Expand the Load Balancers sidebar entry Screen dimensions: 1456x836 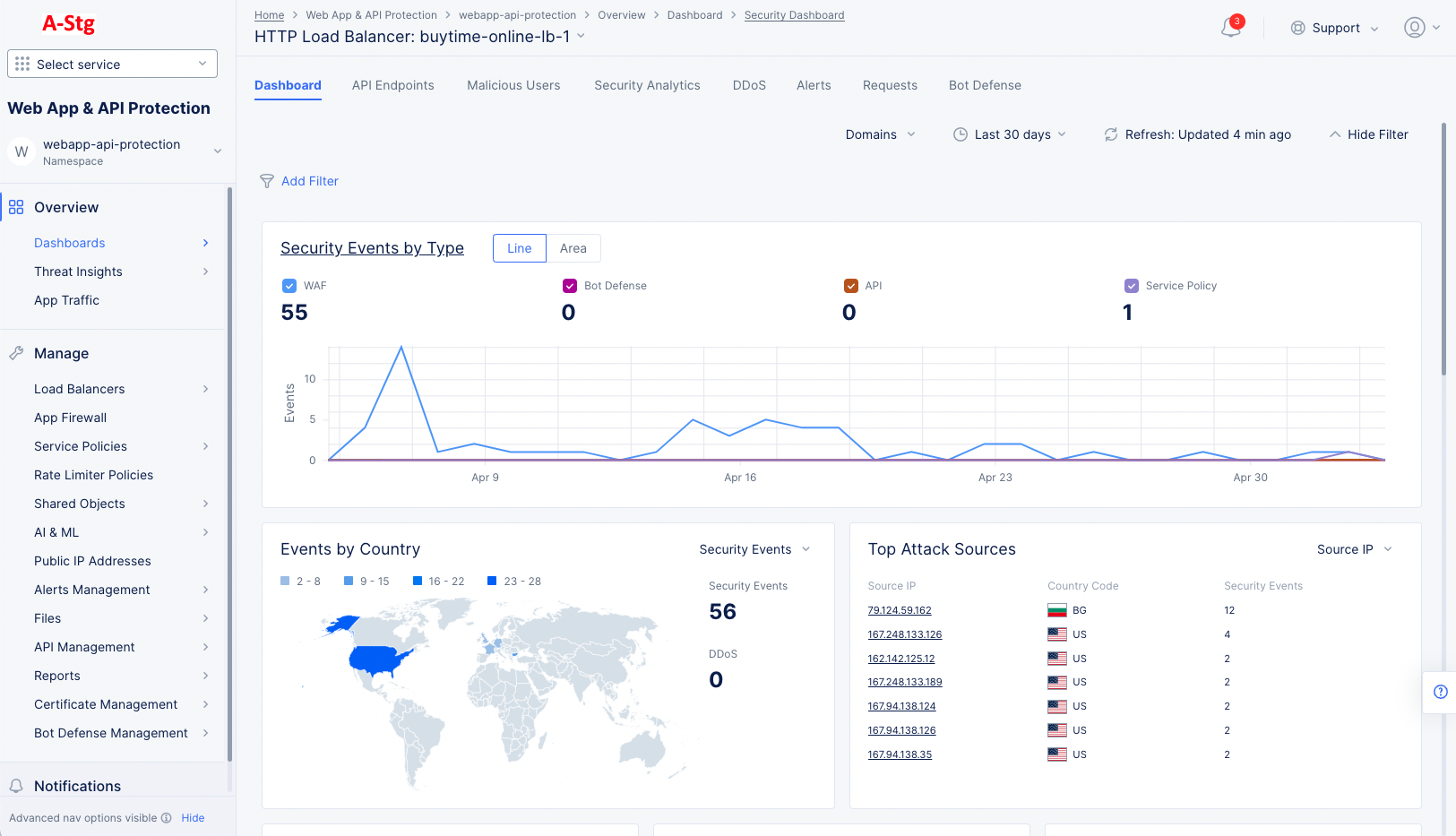(x=206, y=389)
